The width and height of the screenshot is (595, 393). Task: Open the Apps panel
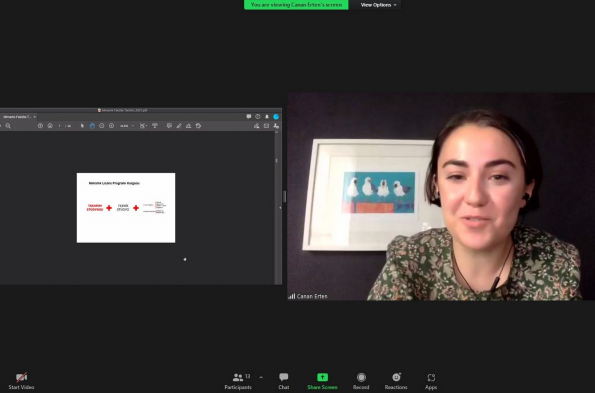pyautogui.click(x=431, y=381)
